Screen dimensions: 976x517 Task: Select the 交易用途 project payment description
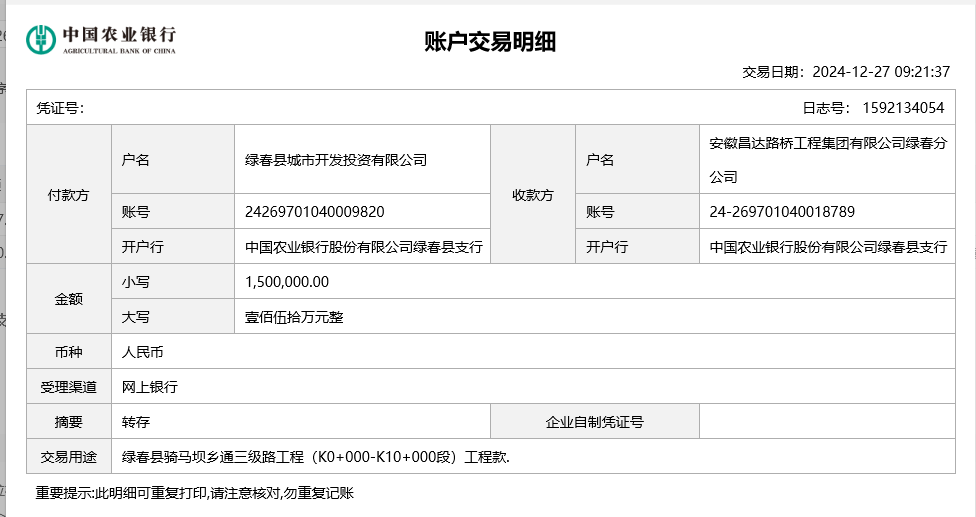click(316, 457)
